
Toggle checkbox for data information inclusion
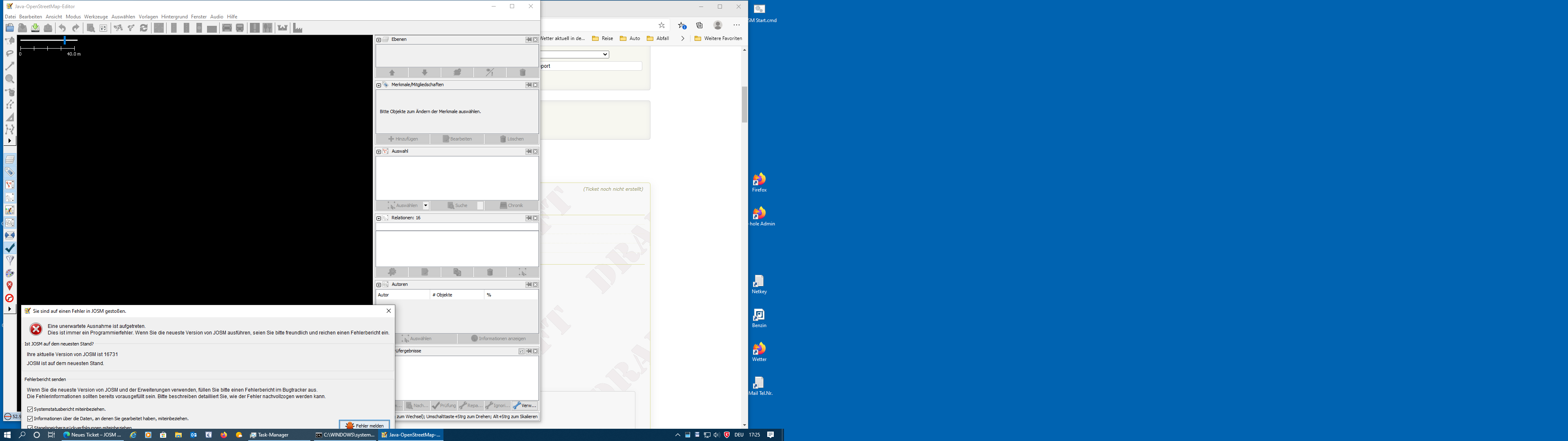point(31,419)
